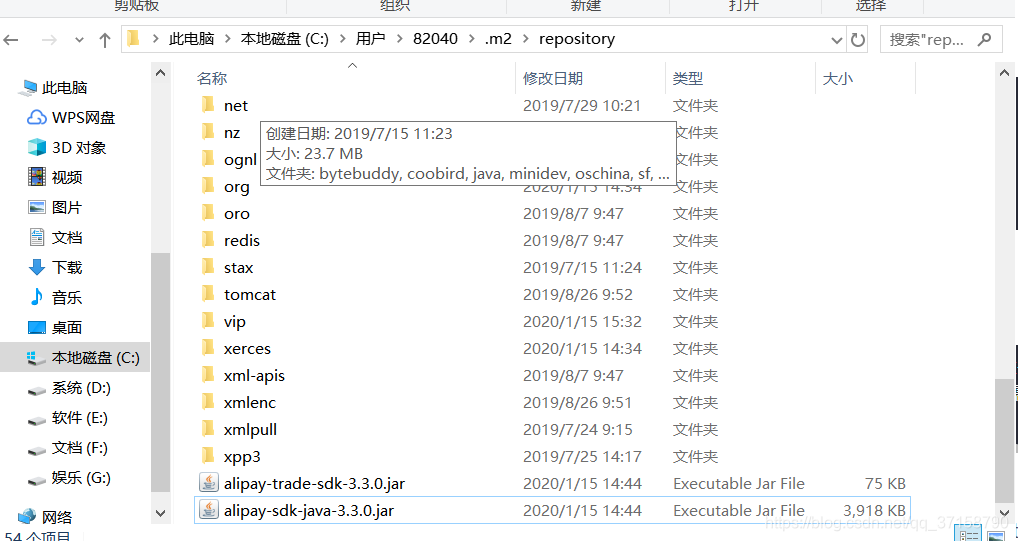Select 系统 (D:) drive in sidebar

69,388
